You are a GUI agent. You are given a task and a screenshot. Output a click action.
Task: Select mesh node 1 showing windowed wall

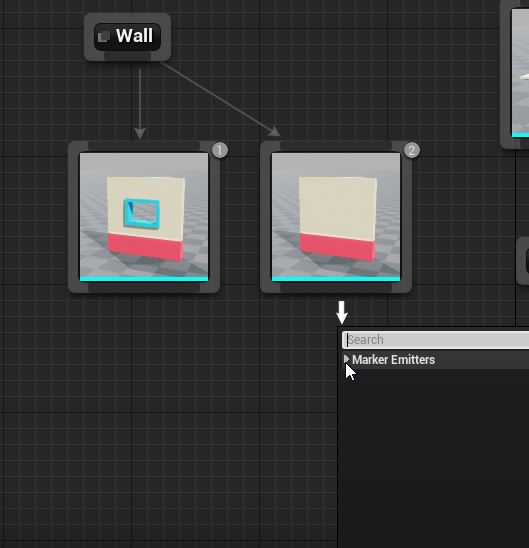(144, 217)
